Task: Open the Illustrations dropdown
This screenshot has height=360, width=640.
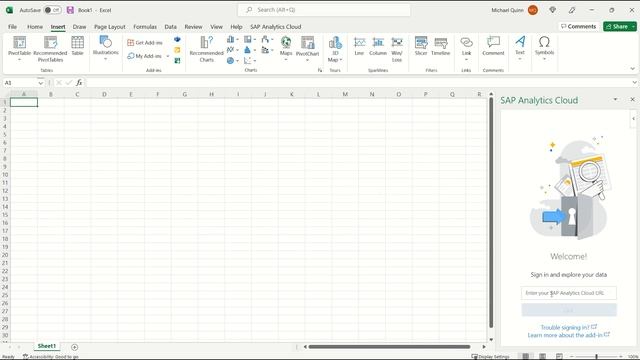Action: 105,48
